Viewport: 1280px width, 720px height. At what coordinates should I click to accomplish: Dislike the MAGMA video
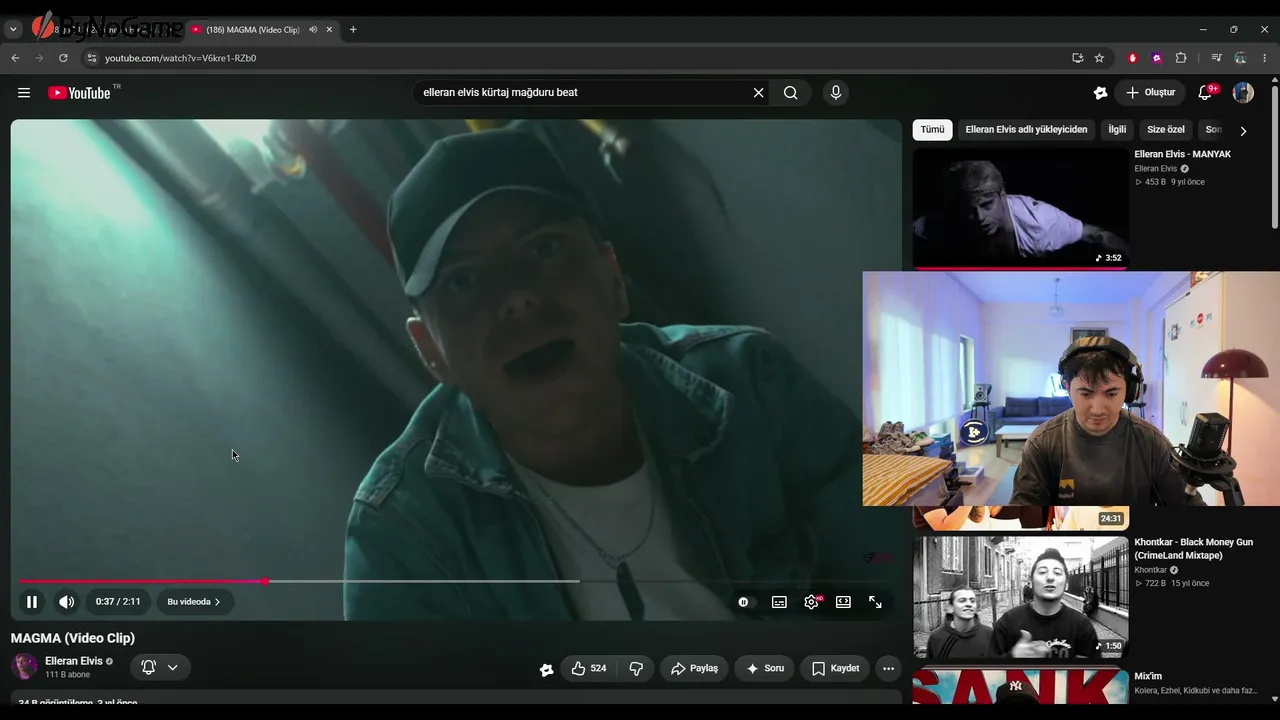coord(636,668)
